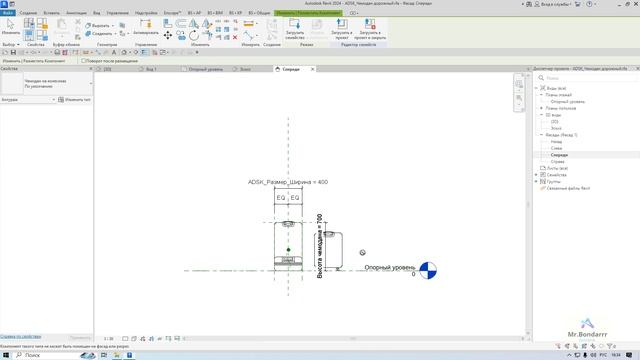Expand the 'Планы потолков' tree node
640x360 pixels.
(542, 108)
